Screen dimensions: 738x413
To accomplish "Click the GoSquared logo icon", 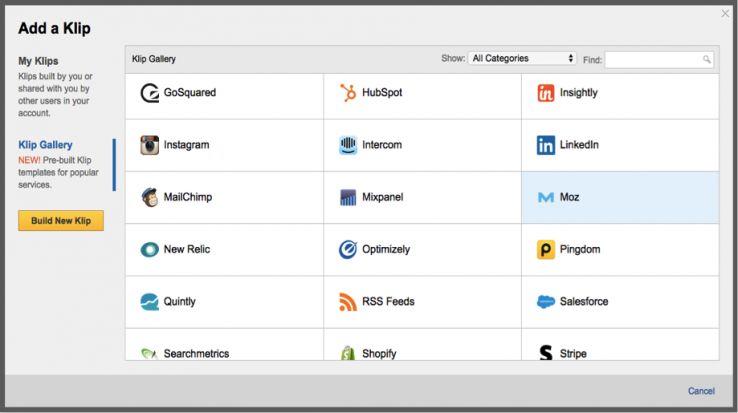I will (x=150, y=93).
